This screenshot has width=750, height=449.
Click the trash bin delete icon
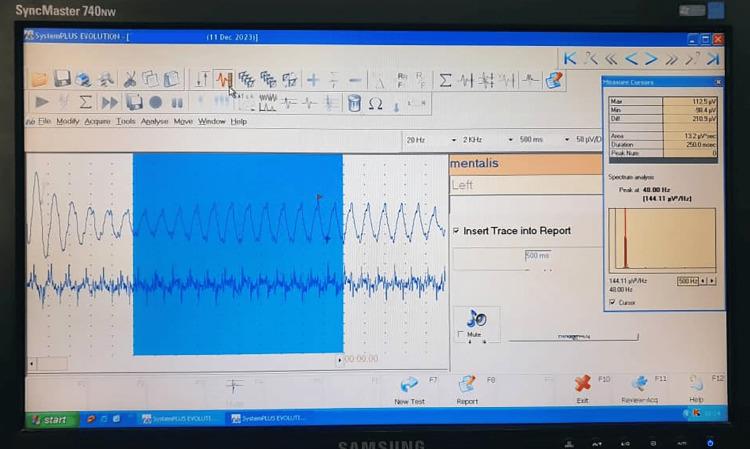point(354,103)
